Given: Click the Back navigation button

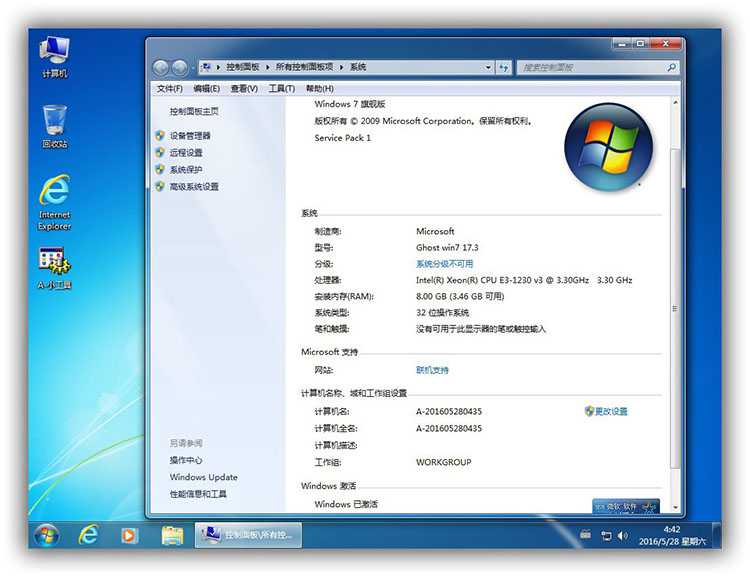Looking at the screenshot, I should click(161, 68).
